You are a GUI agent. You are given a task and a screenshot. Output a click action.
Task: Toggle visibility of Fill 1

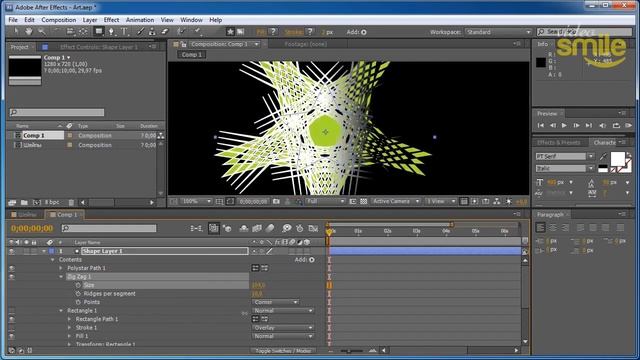[x=11, y=336]
